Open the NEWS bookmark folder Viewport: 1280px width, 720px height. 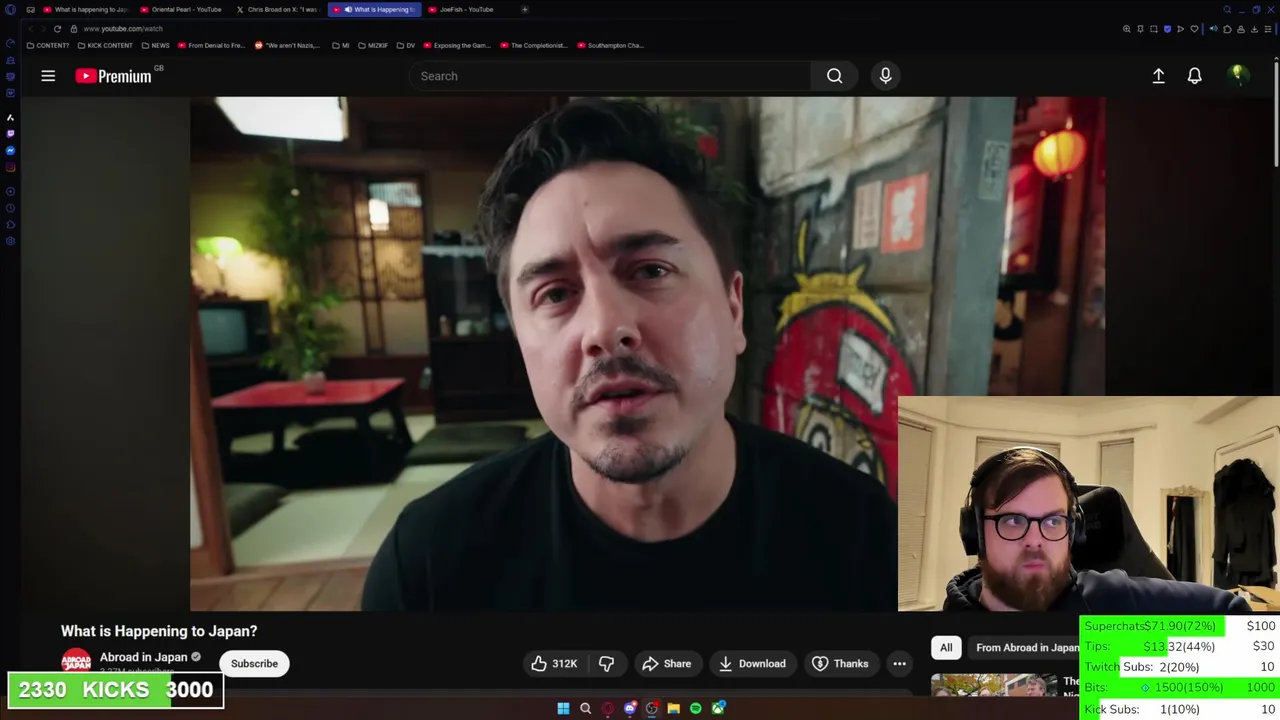click(x=155, y=45)
